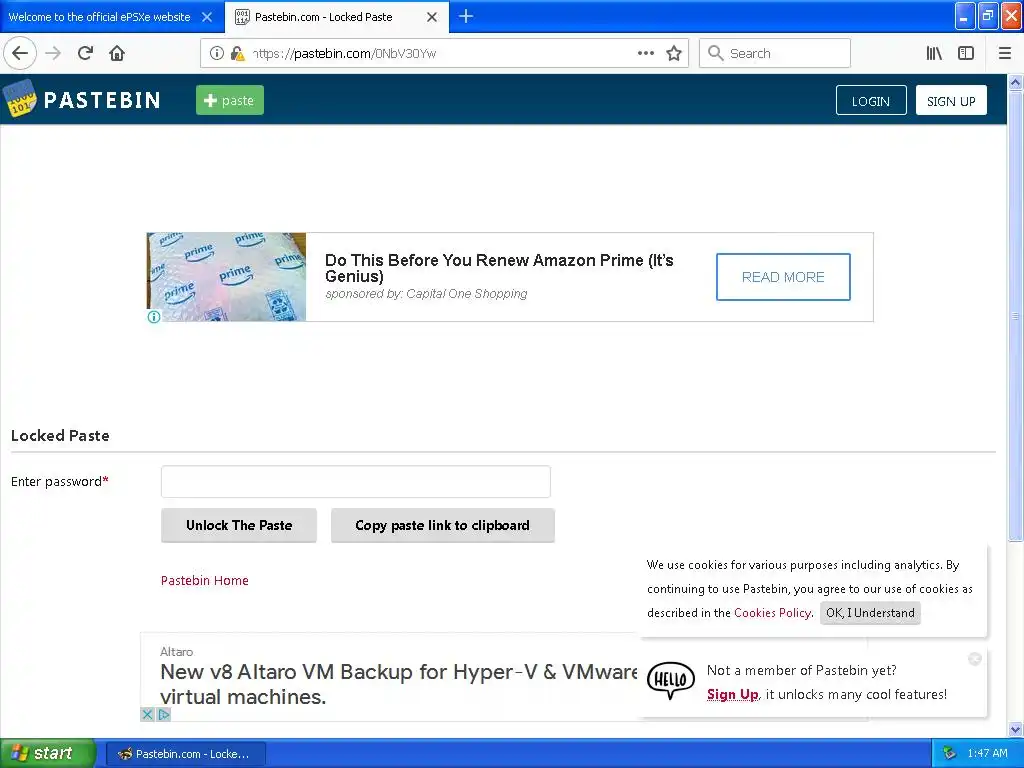Image resolution: width=1024 pixels, height=768 pixels.
Task: Open the Library bookshelf icon
Action: coord(935,54)
